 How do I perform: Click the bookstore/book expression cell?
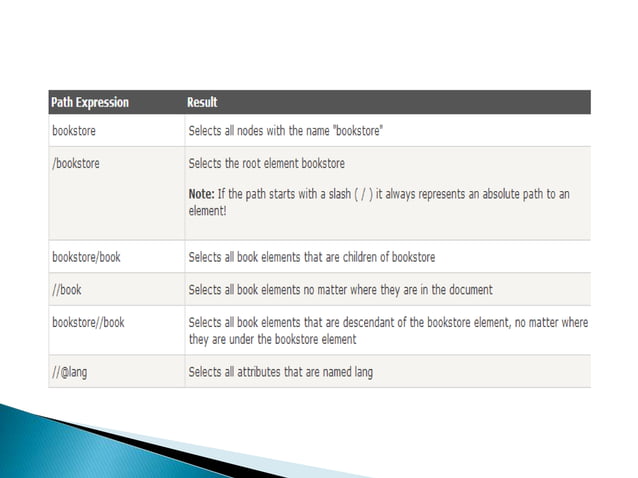116,257
